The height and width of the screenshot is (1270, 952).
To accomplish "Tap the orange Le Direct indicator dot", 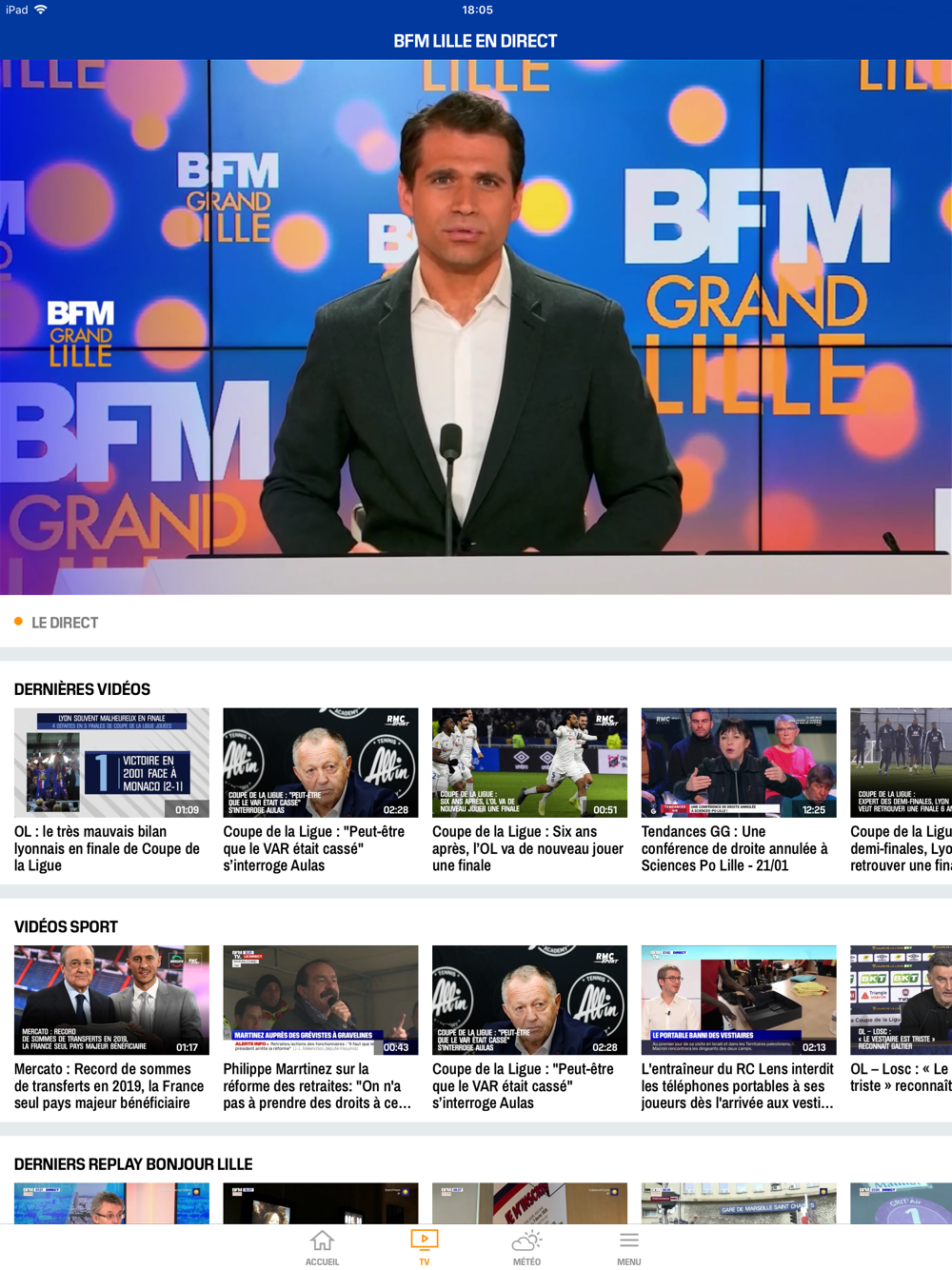I will 18,622.
